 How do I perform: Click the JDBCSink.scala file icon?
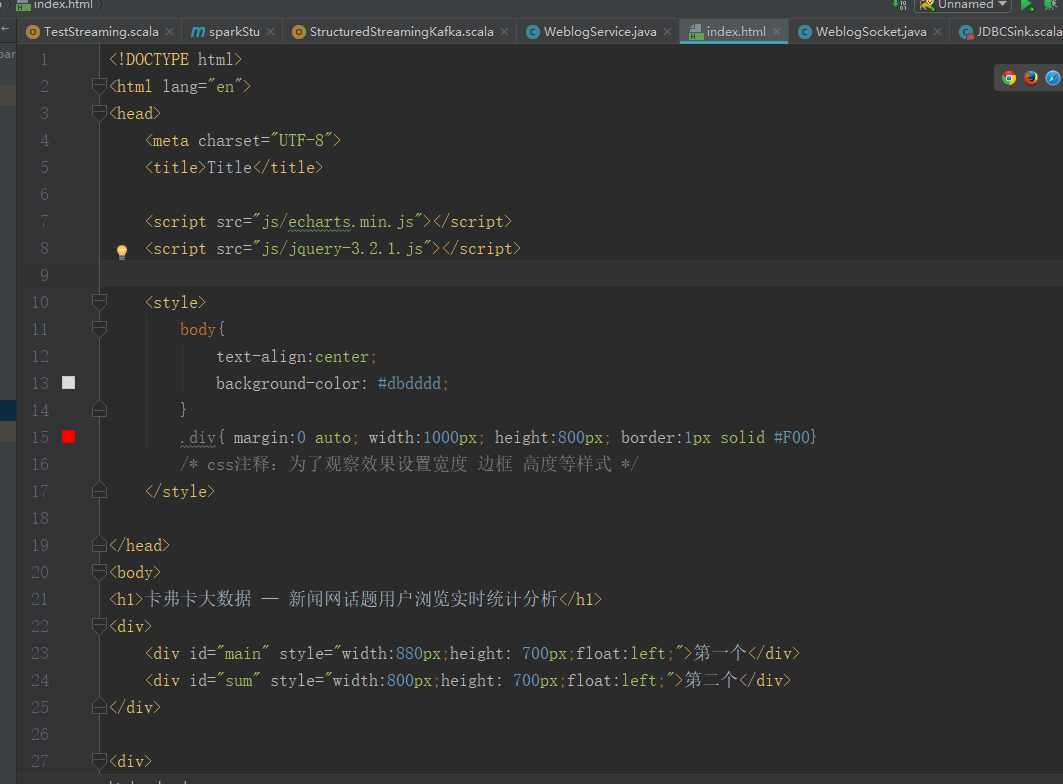click(966, 32)
